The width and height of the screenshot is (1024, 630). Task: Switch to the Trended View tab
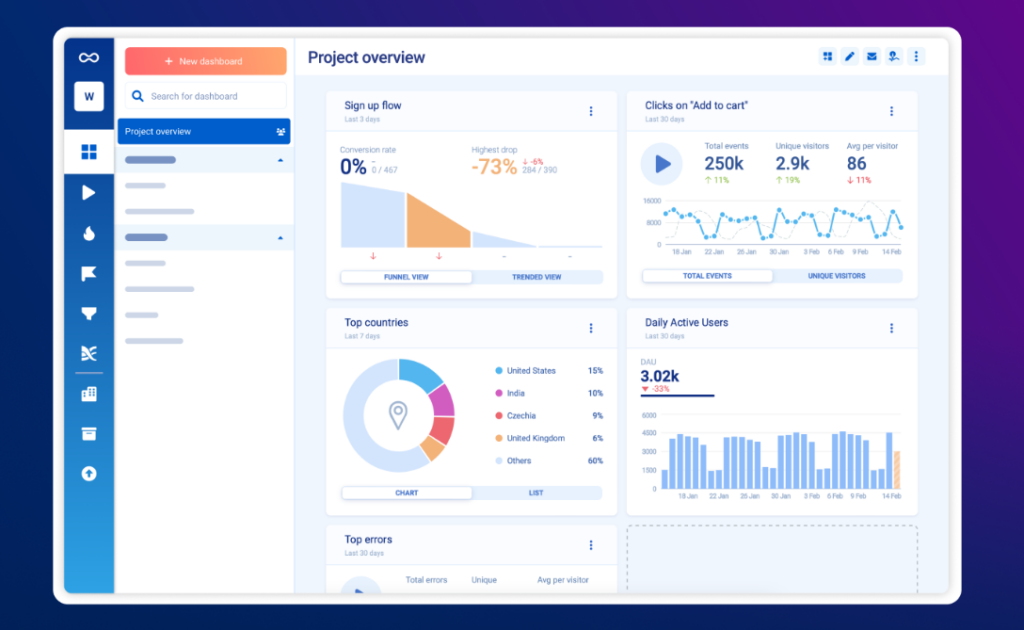click(537, 277)
